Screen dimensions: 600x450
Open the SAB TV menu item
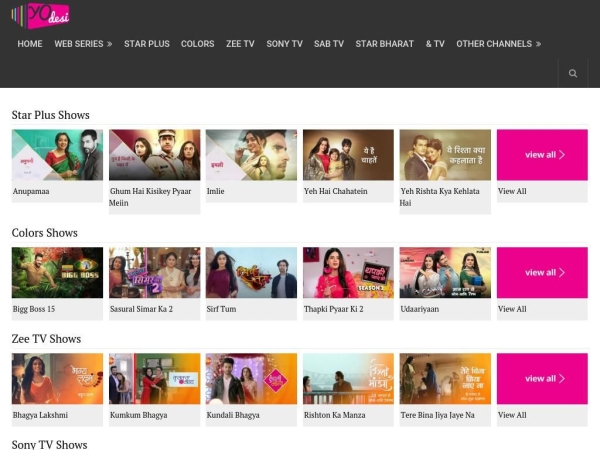(329, 44)
